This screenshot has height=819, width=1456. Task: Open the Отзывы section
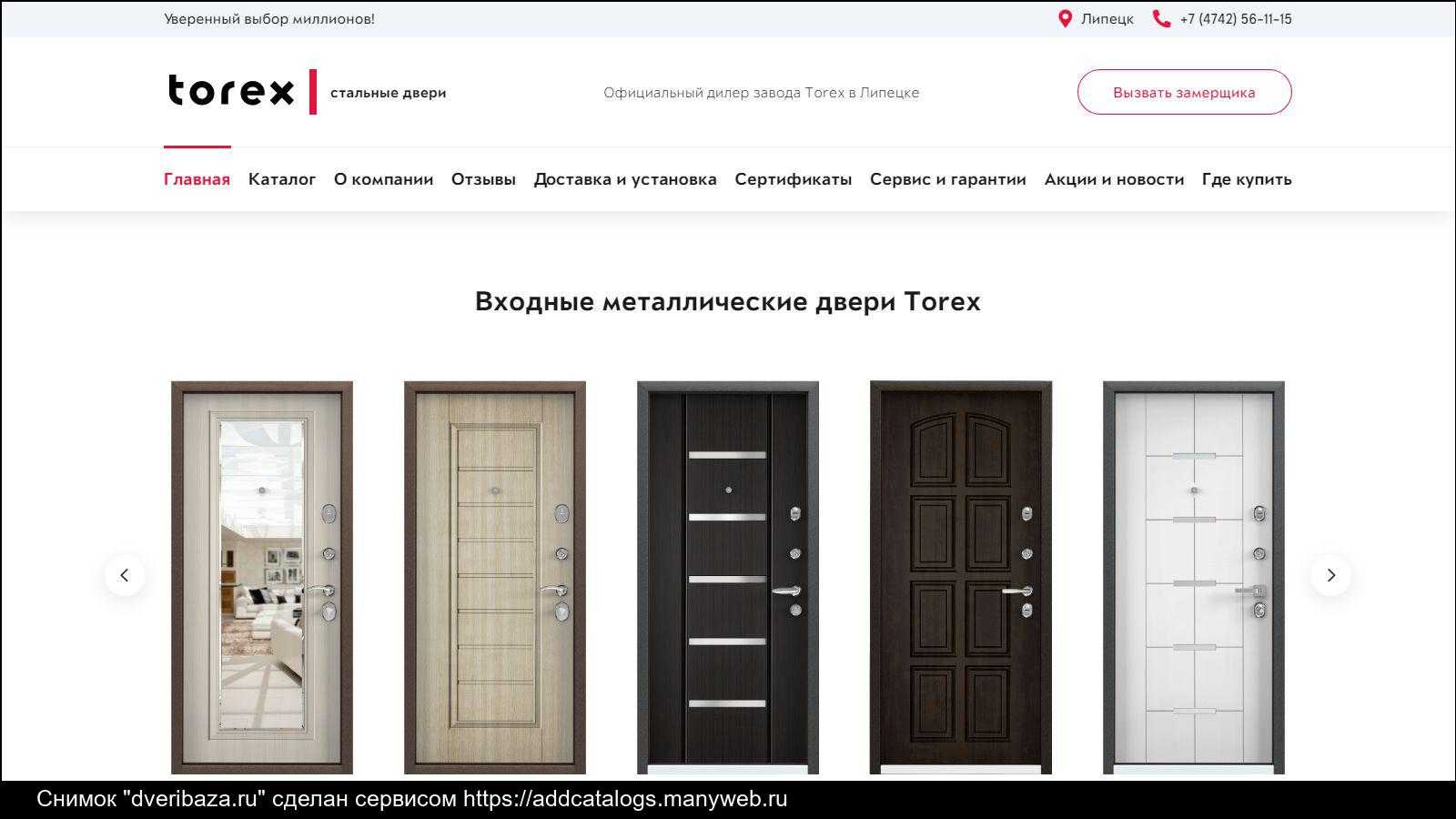(x=483, y=179)
